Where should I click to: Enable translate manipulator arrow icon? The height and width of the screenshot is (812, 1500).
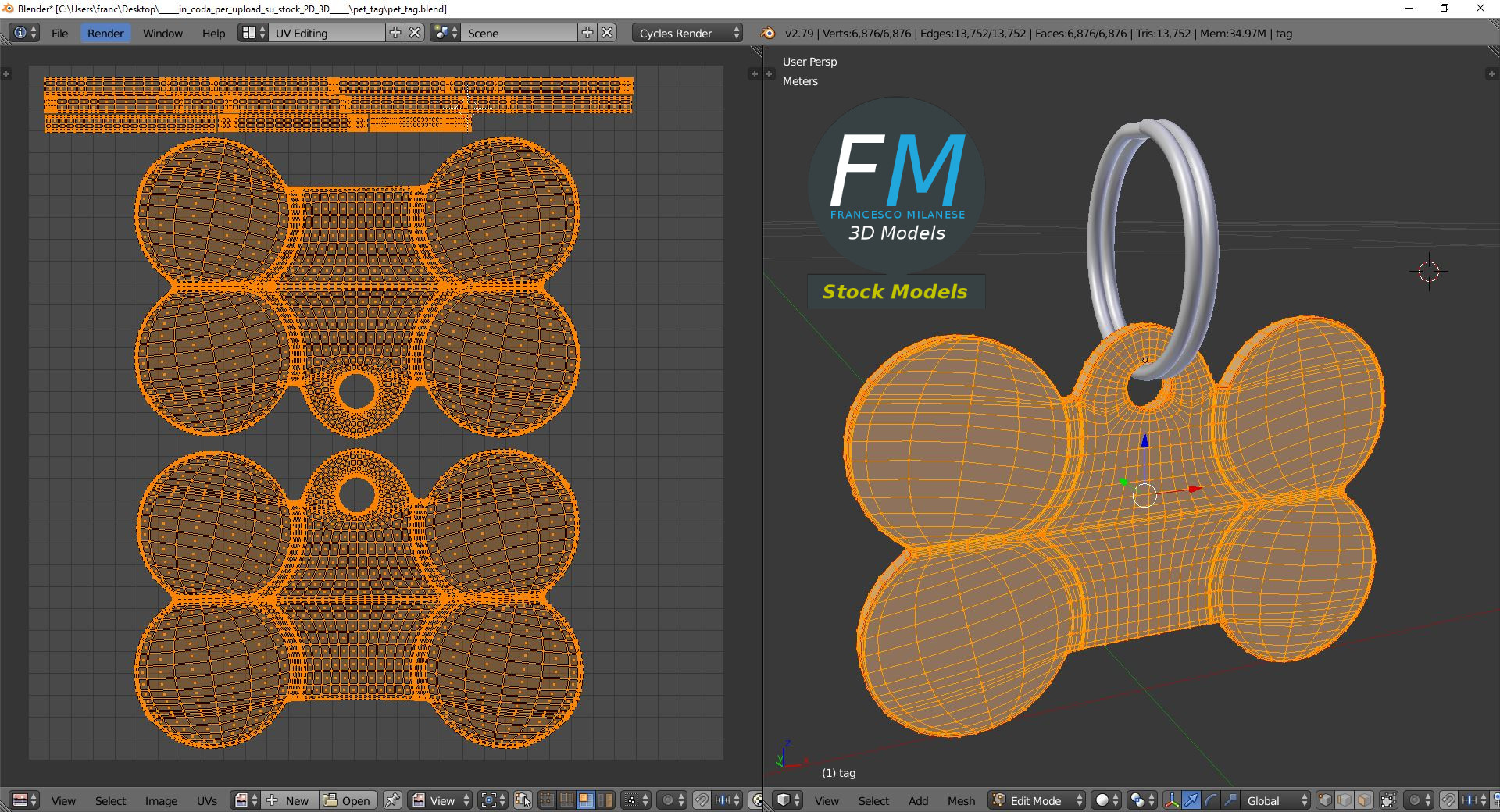point(1191,800)
